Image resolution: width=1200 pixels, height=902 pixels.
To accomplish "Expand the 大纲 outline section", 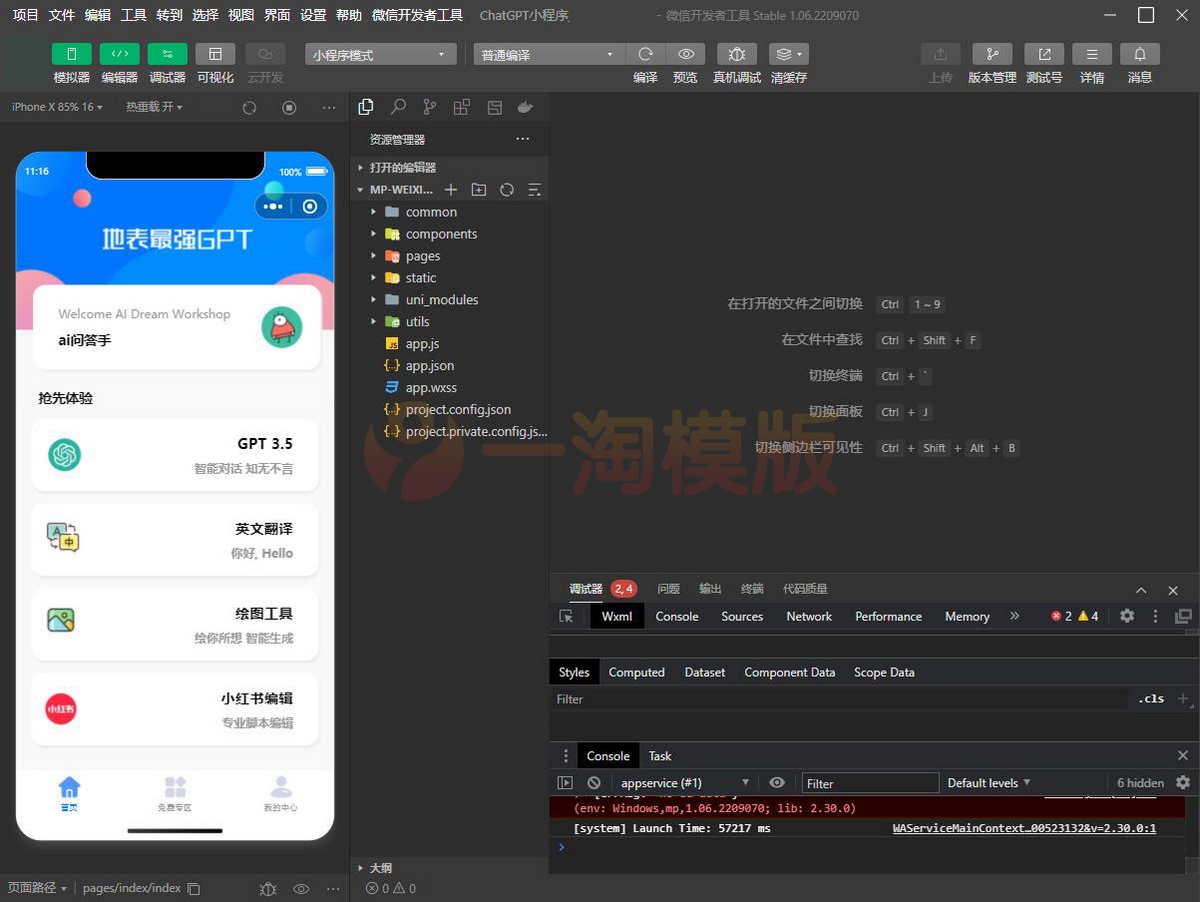I will 449,868.
